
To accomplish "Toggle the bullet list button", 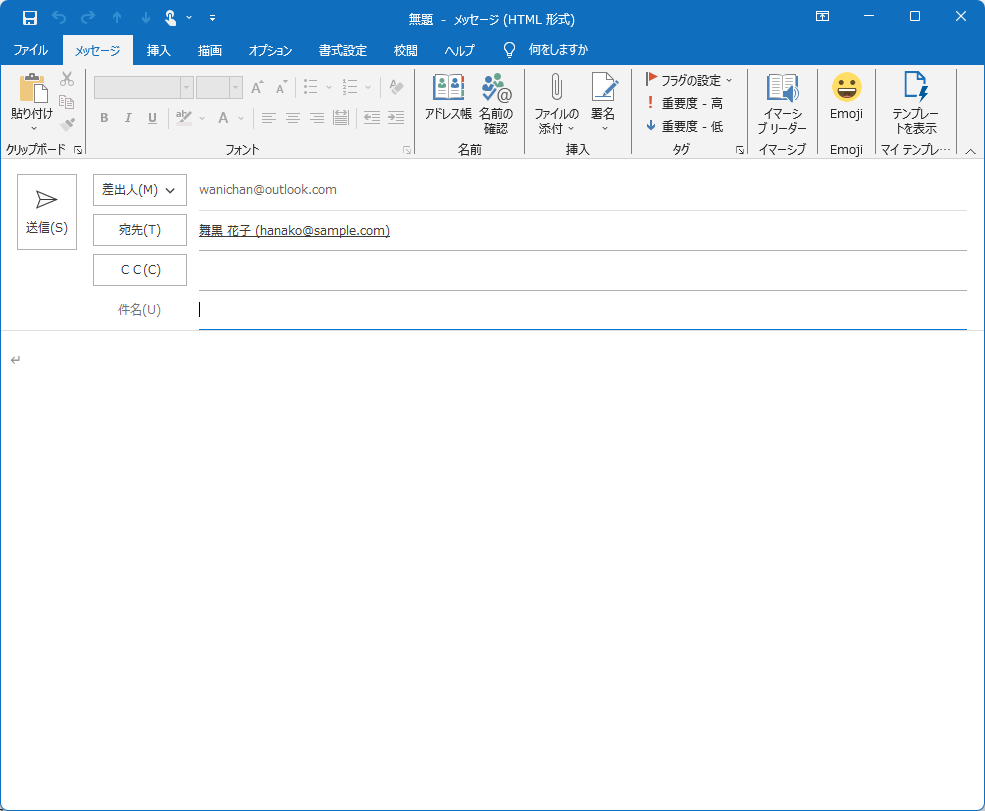I will (310, 87).
